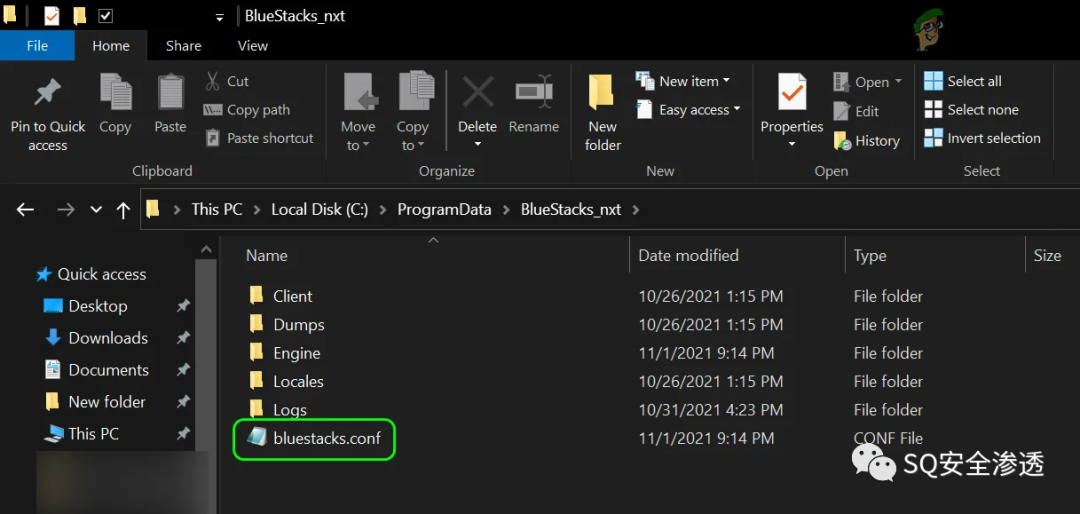Switch to the Home tab
Image resolution: width=1080 pixels, height=514 pixels.
pos(111,46)
